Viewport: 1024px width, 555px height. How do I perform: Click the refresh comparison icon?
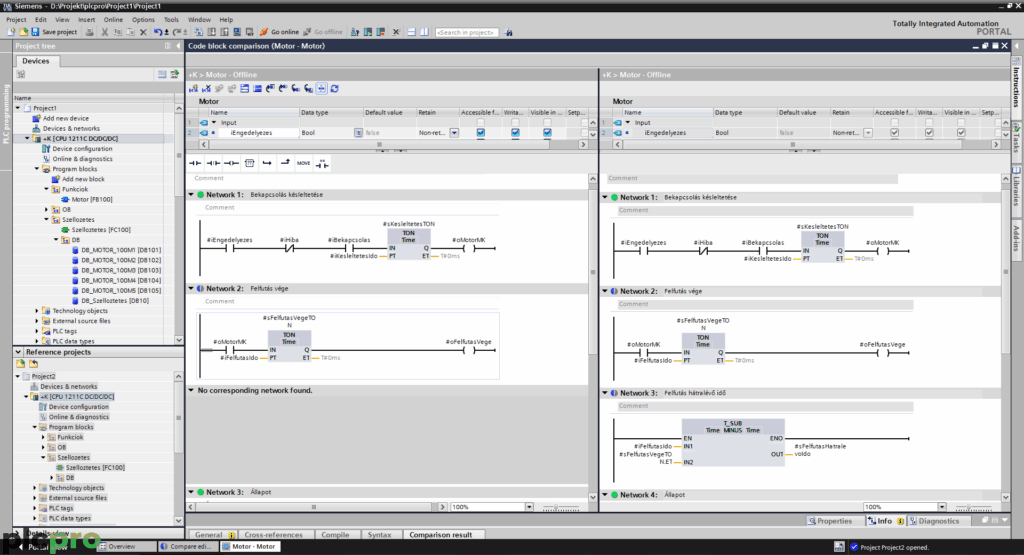click(334, 88)
